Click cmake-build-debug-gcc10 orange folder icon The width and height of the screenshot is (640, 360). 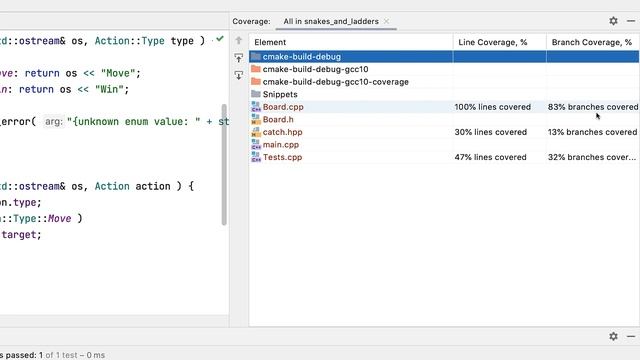[256, 69]
